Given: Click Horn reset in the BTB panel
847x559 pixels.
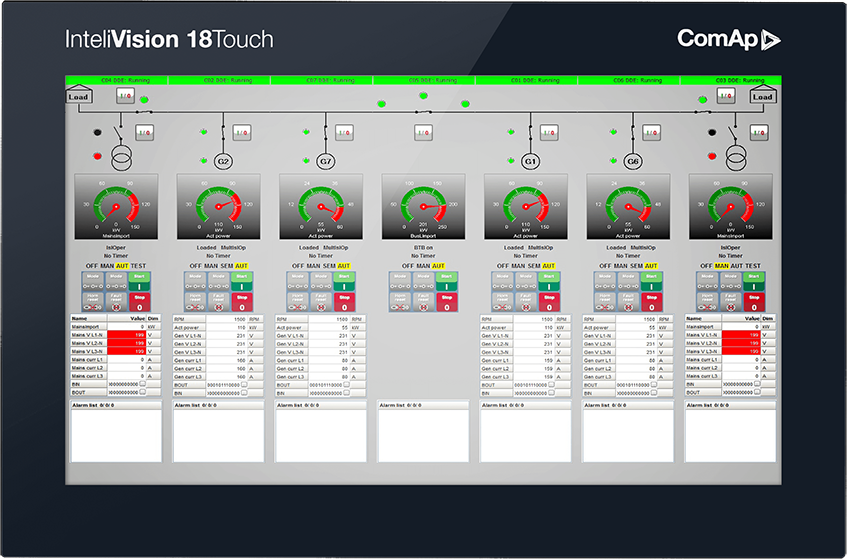Looking at the screenshot, I should tap(400, 302).
